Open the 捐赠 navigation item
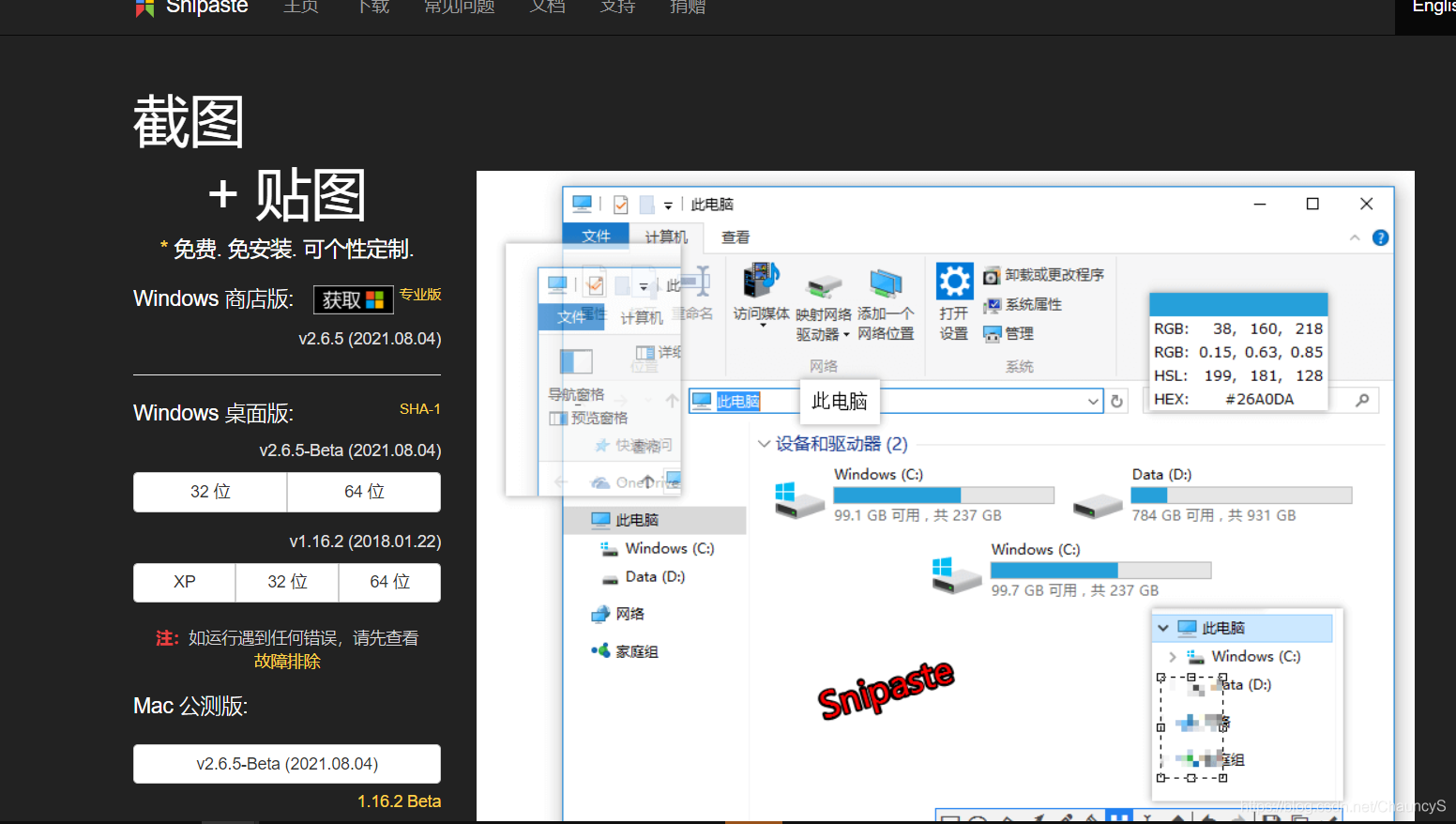Image resolution: width=1456 pixels, height=824 pixels. 688,7
